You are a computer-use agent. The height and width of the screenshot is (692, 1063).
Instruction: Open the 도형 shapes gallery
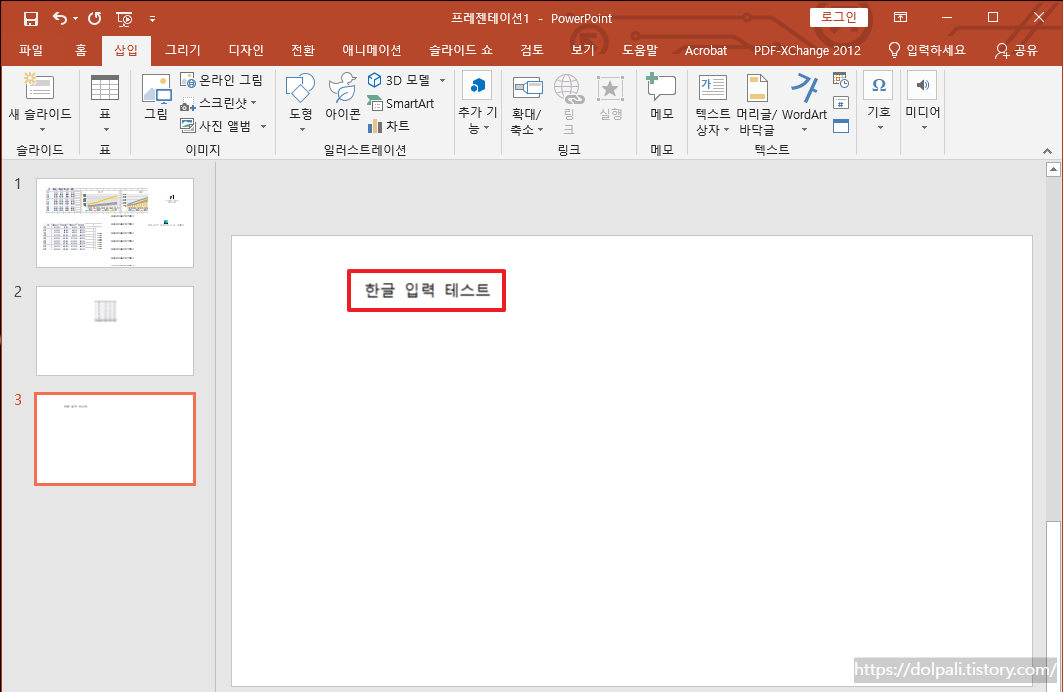(300, 103)
